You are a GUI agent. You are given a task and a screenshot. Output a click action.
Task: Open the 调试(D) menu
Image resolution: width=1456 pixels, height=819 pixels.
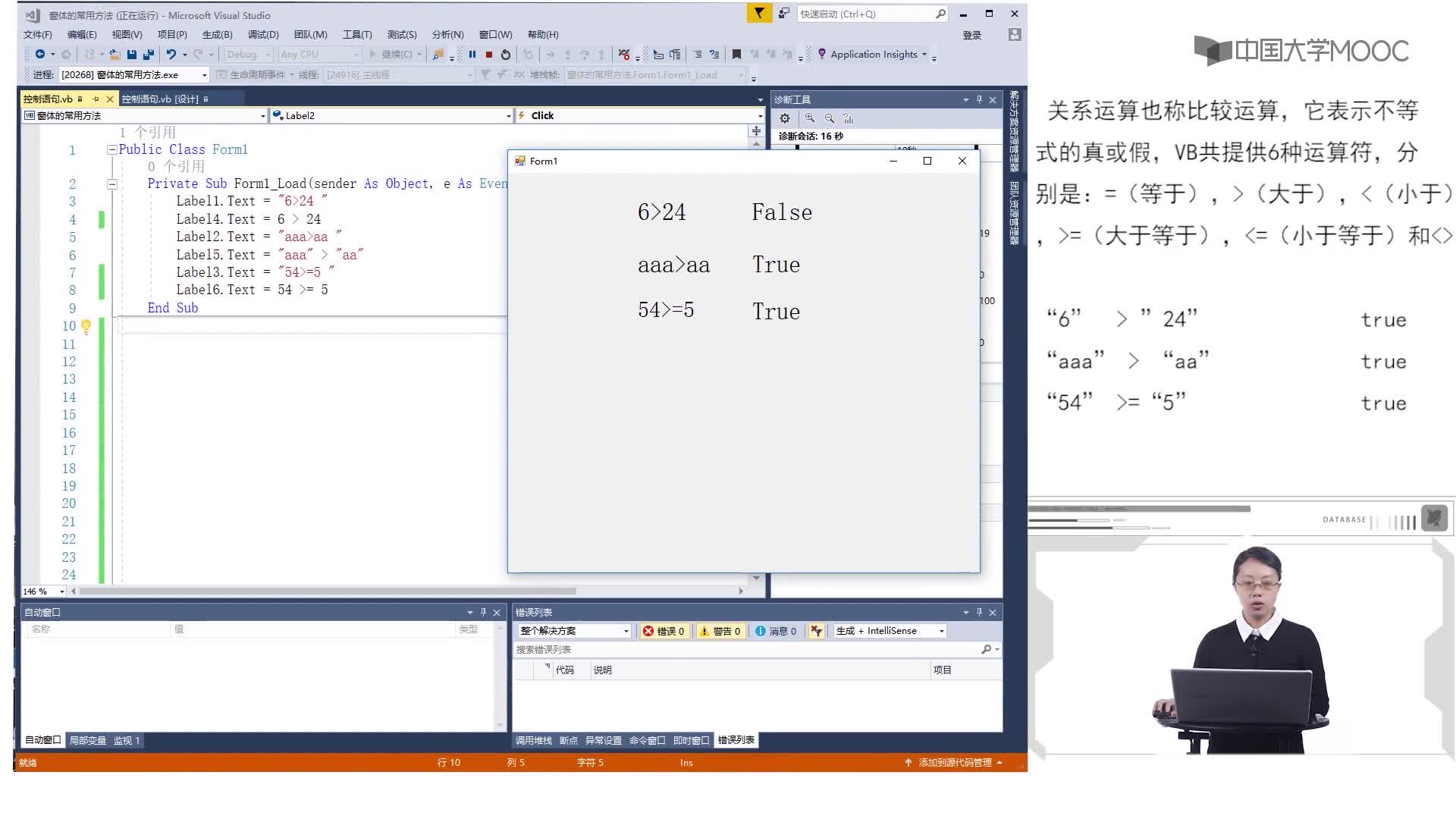263,35
